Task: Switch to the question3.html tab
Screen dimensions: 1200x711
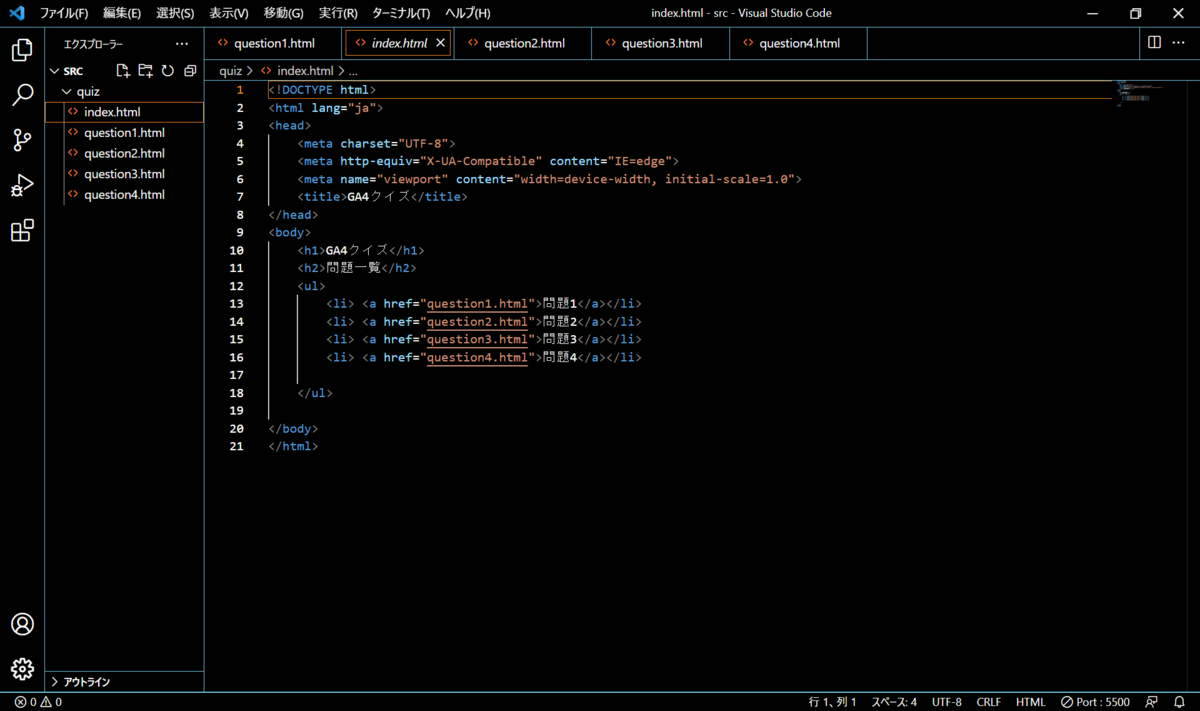Action: tap(661, 44)
